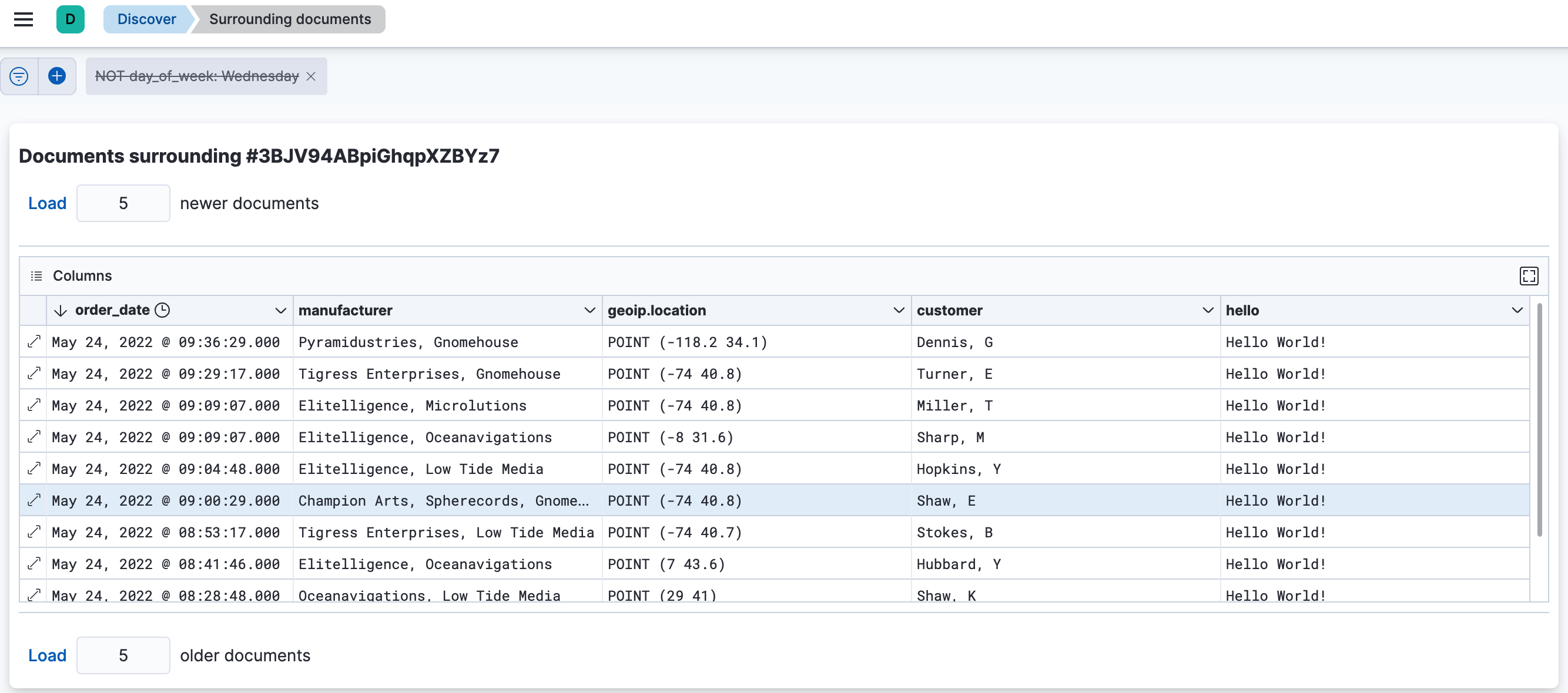Select the Surrounding documents breadcrumb
This screenshot has width=1568, height=693.
tap(289, 19)
